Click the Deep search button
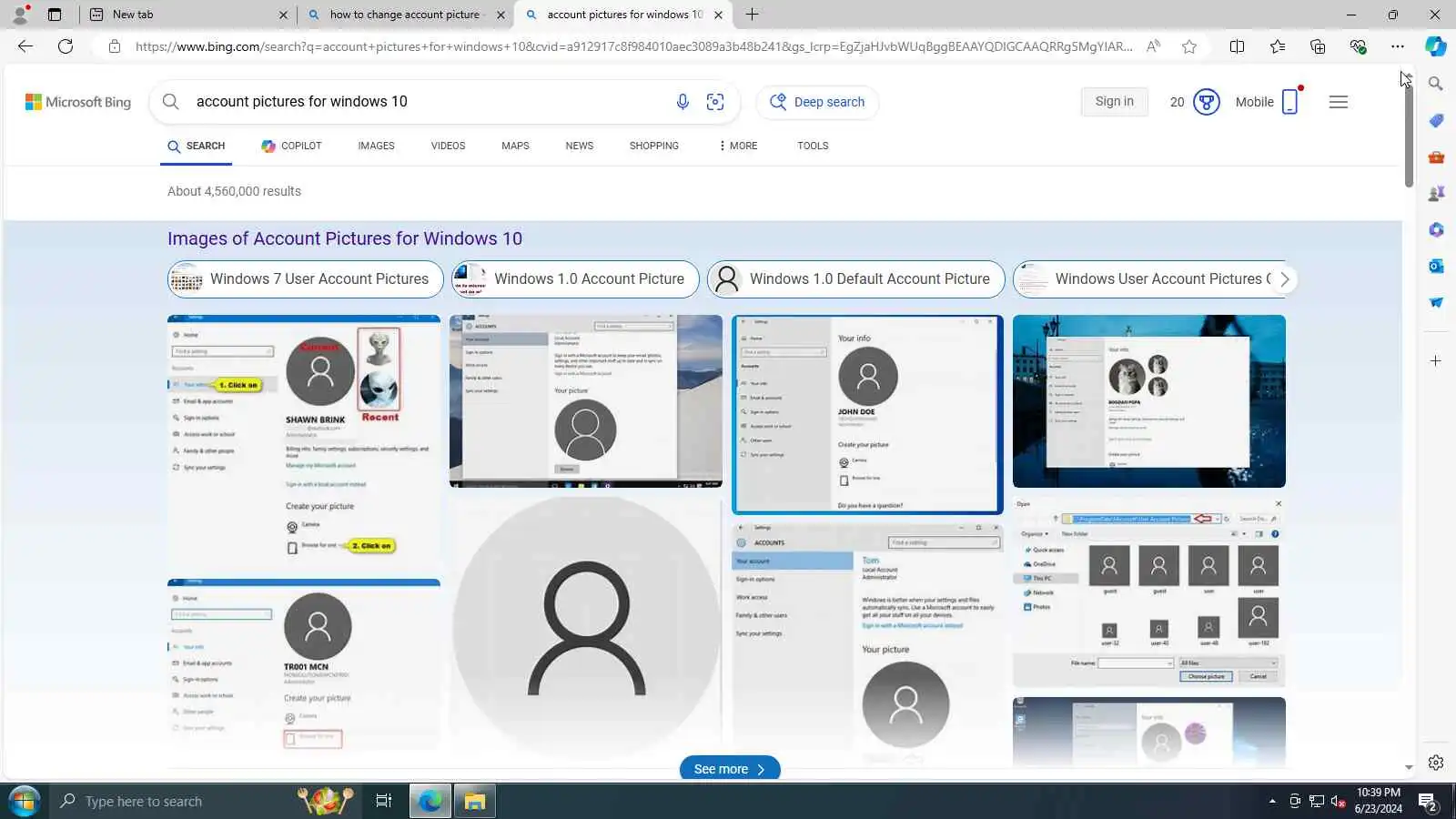This screenshot has width=1456, height=819. pyautogui.click(x=817, y=102)
